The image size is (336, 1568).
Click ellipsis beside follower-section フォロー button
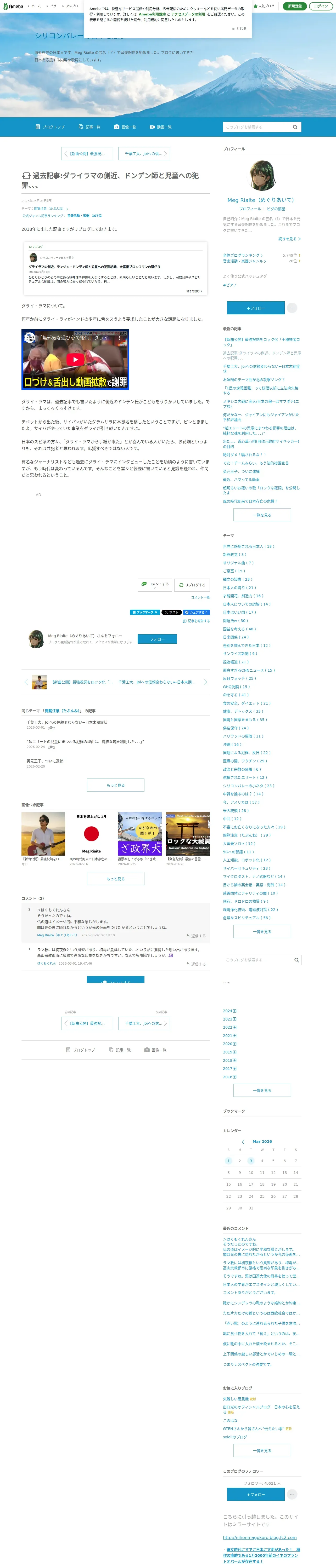click(292, 1494)
